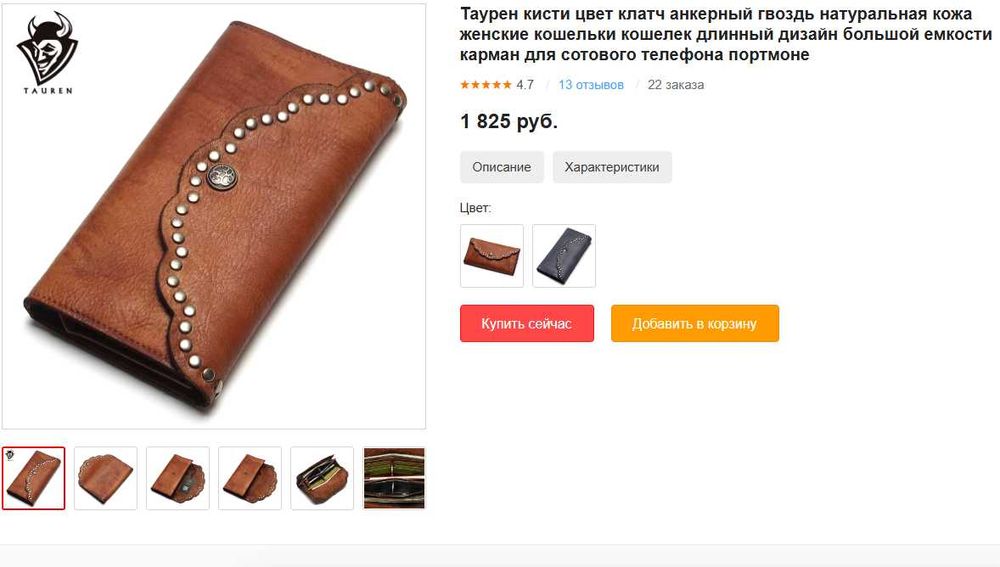Click the product title text
Screen dimensions: 1000x567
coord(726,34)
